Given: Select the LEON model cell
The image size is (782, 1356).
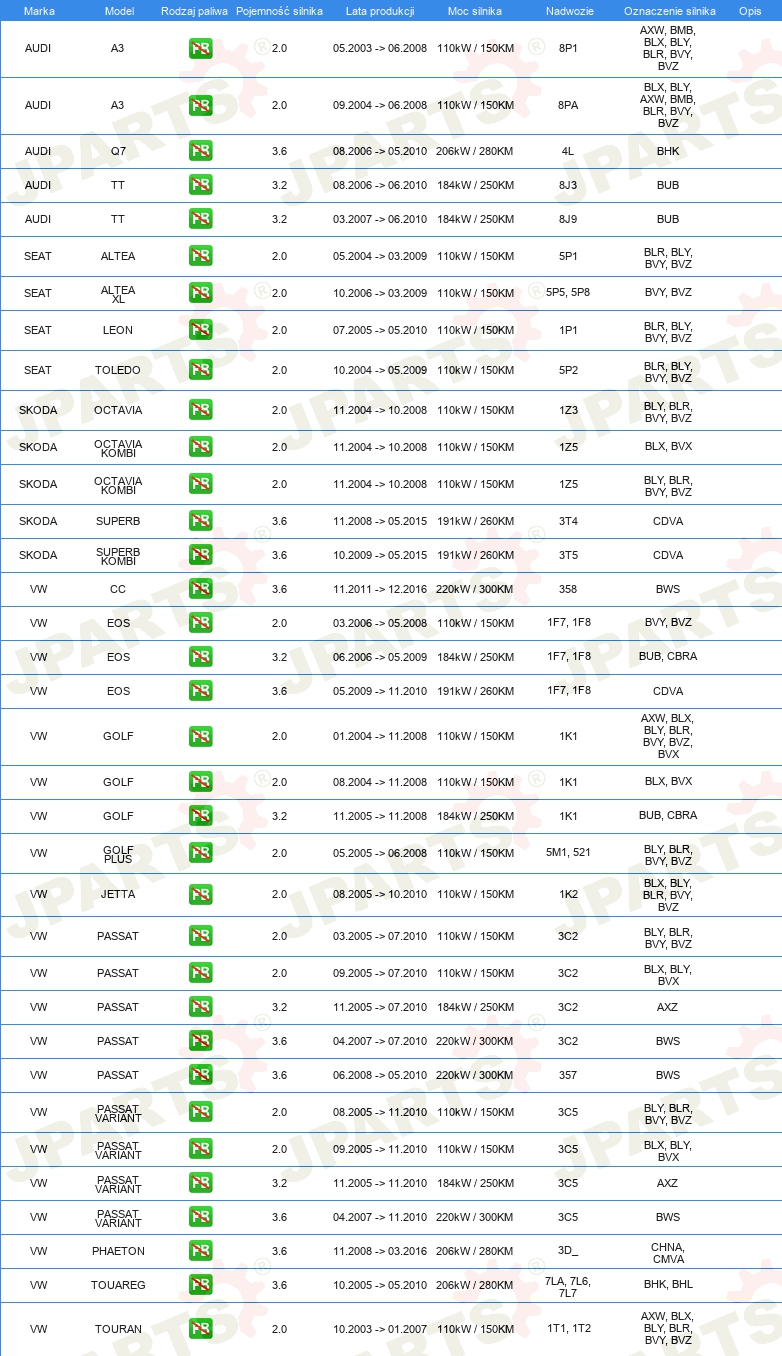Looking at the screenshot, I should (x=118, y=330).
